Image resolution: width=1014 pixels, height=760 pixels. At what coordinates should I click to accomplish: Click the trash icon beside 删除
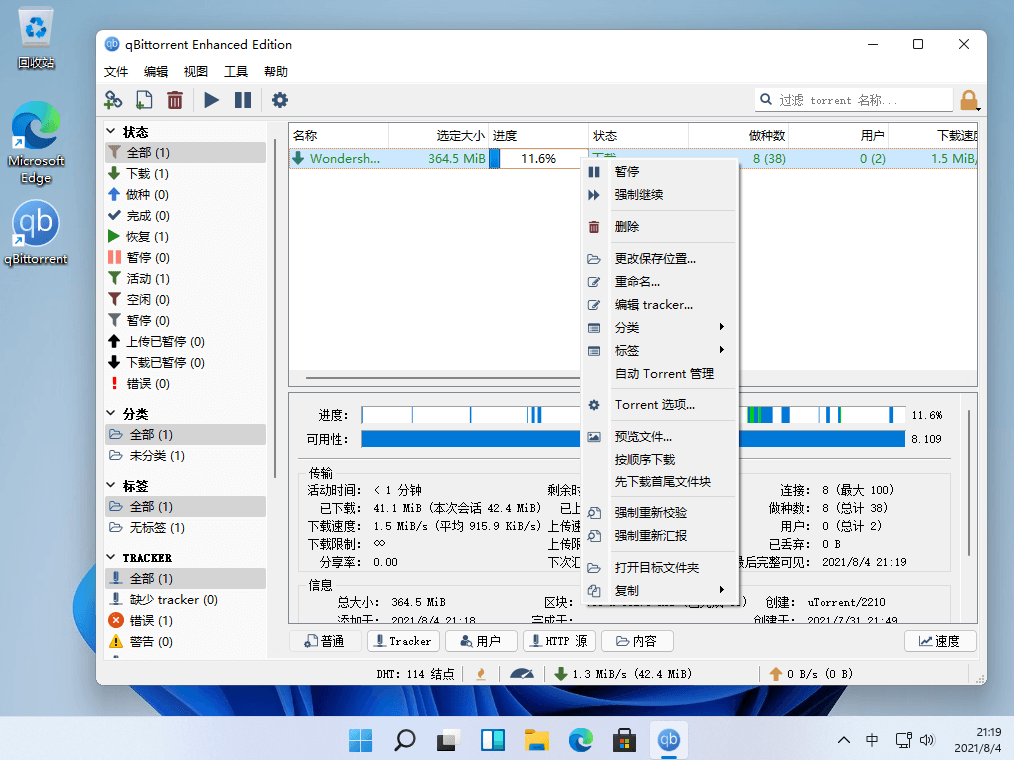click(x=594, y=227)
